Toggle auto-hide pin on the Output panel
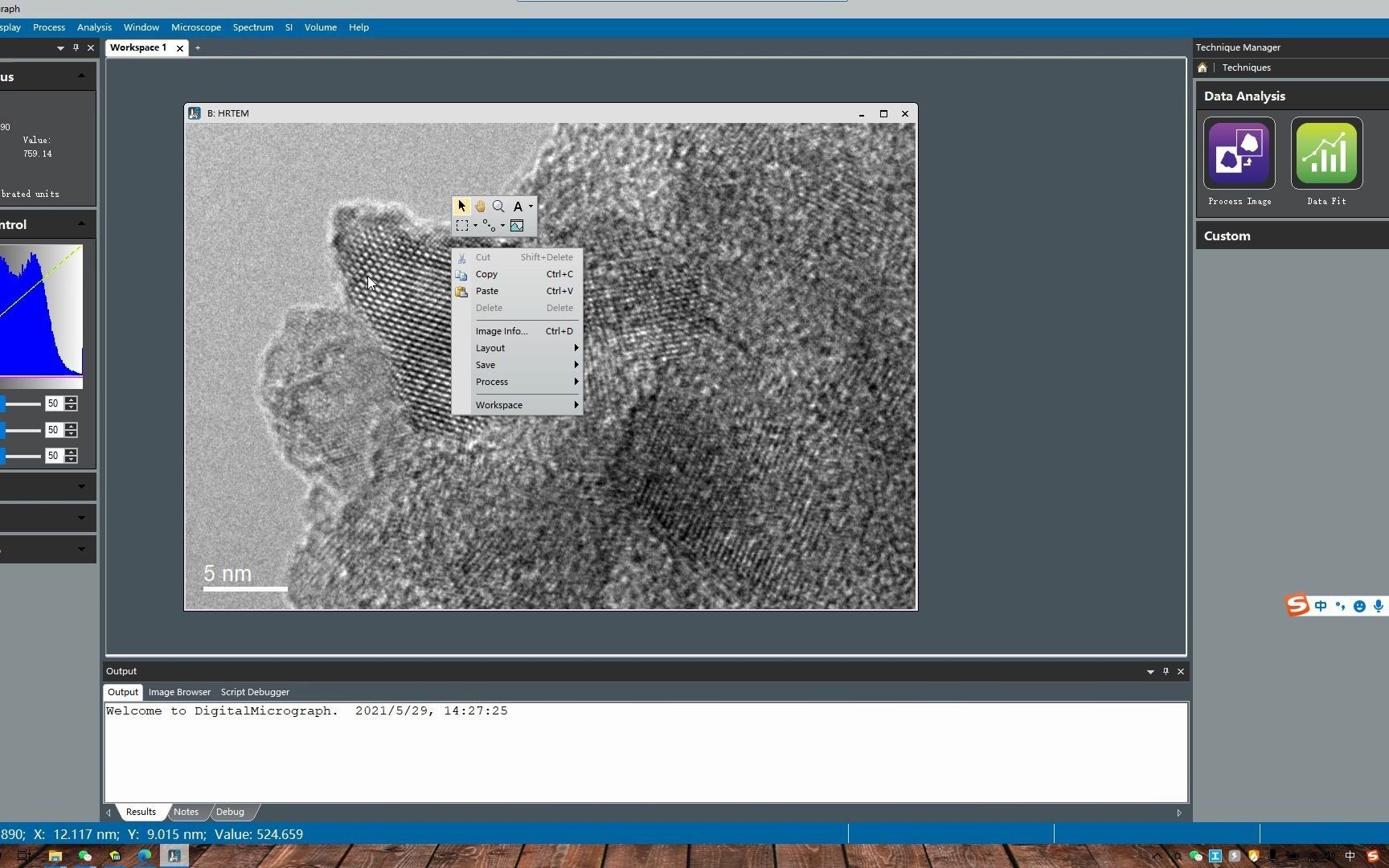Screen dimensions: 1389x868 click(x=1166, y=671)
